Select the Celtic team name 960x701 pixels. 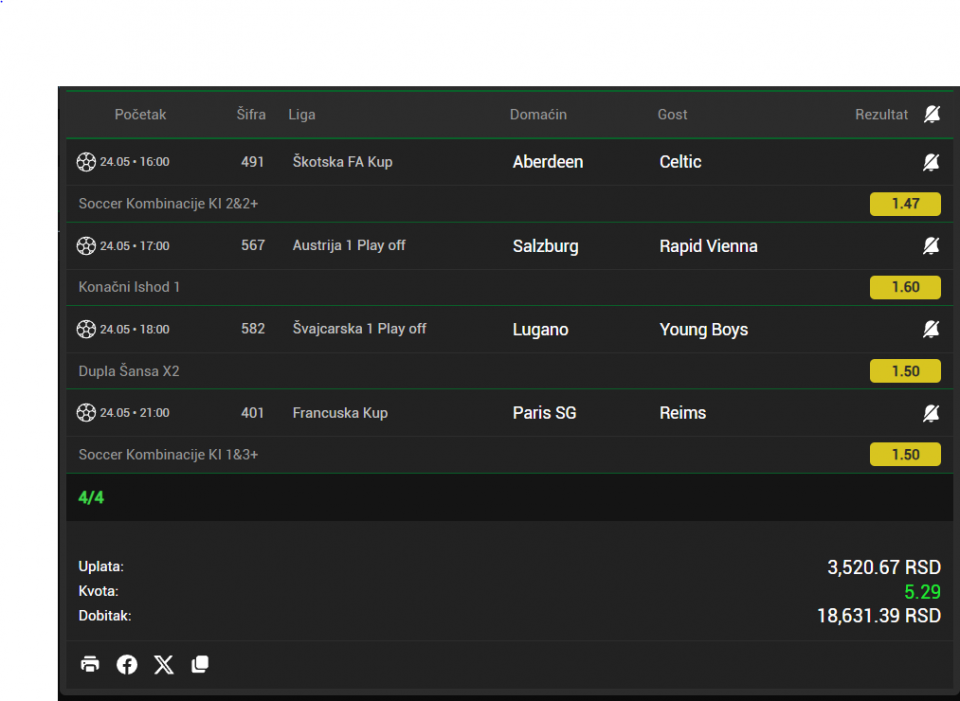click(680, 162)
